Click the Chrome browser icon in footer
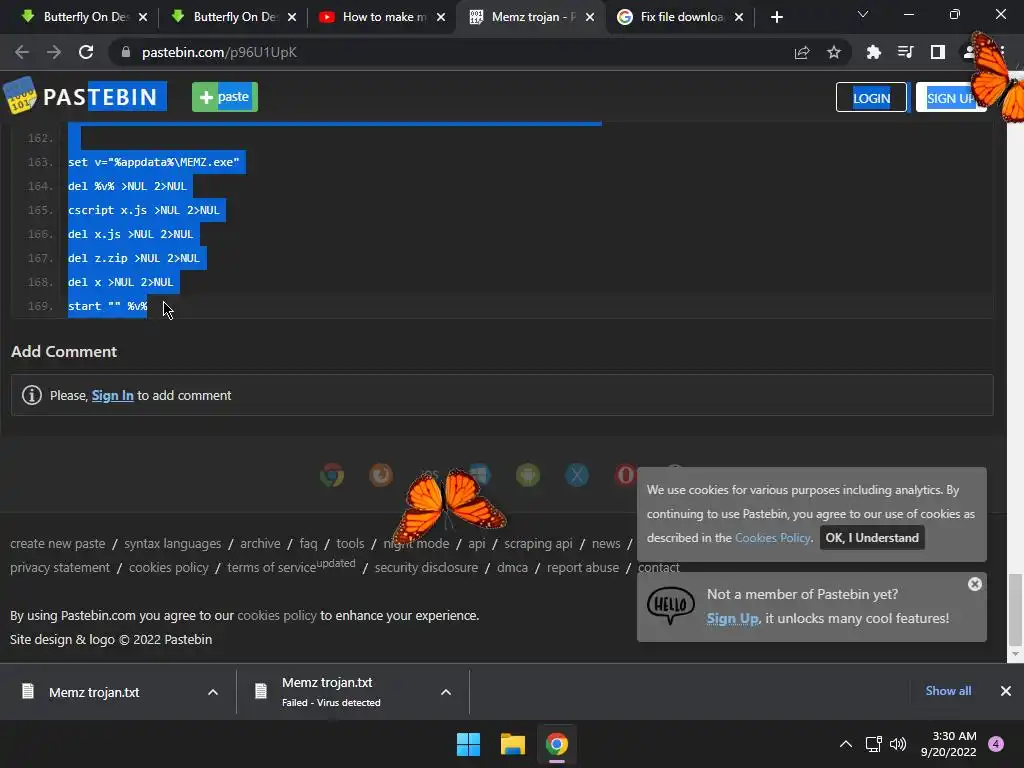 tap(332, 475)
